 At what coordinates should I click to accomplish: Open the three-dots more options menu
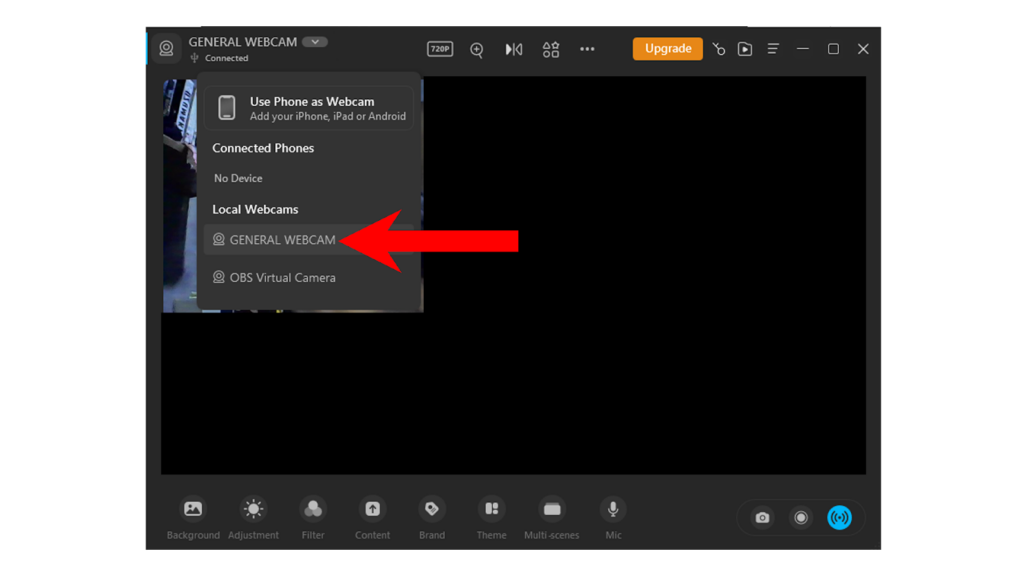[x=587, y=49]
